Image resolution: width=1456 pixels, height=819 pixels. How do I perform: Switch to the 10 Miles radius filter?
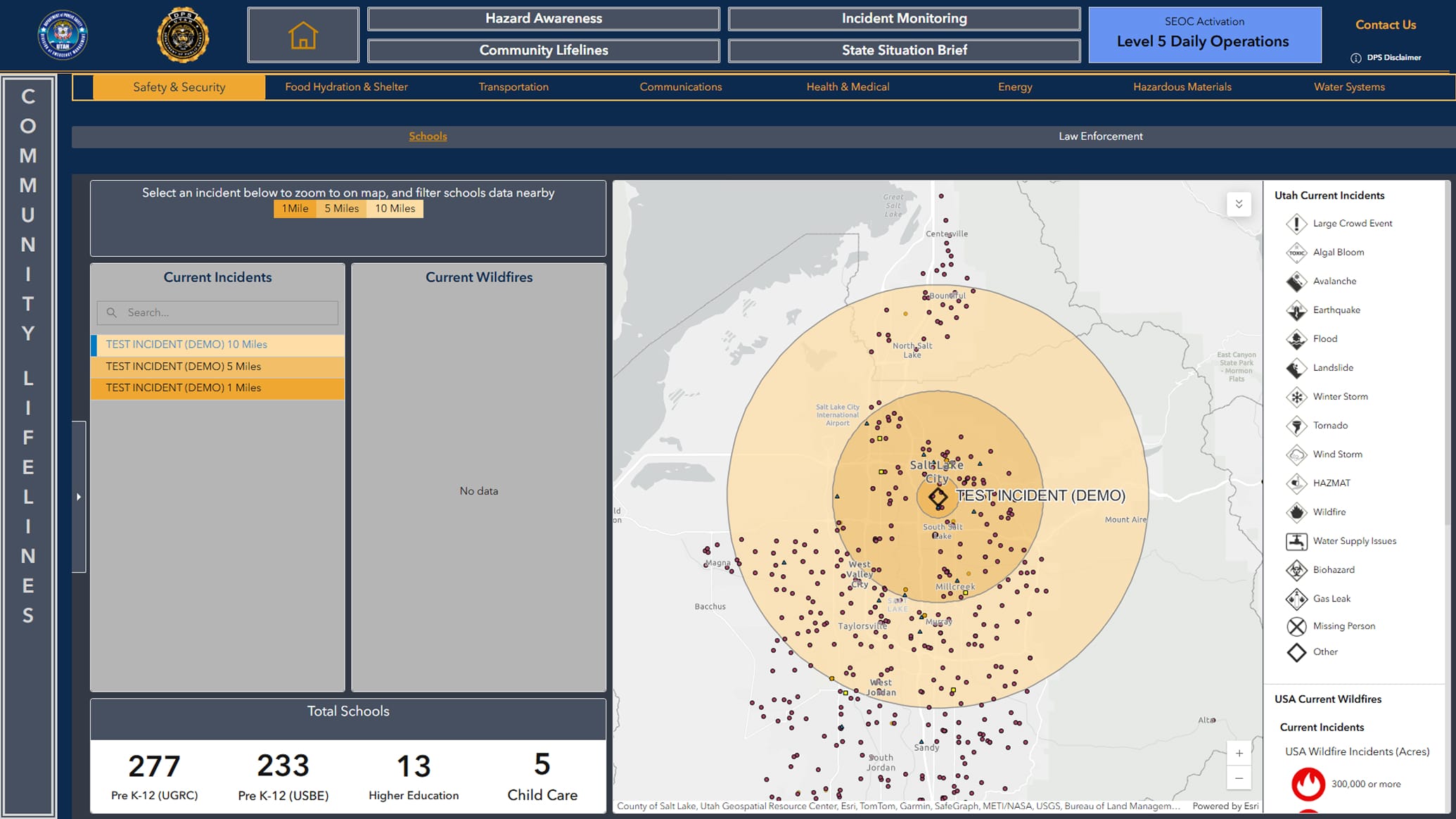tap(395, 208)
